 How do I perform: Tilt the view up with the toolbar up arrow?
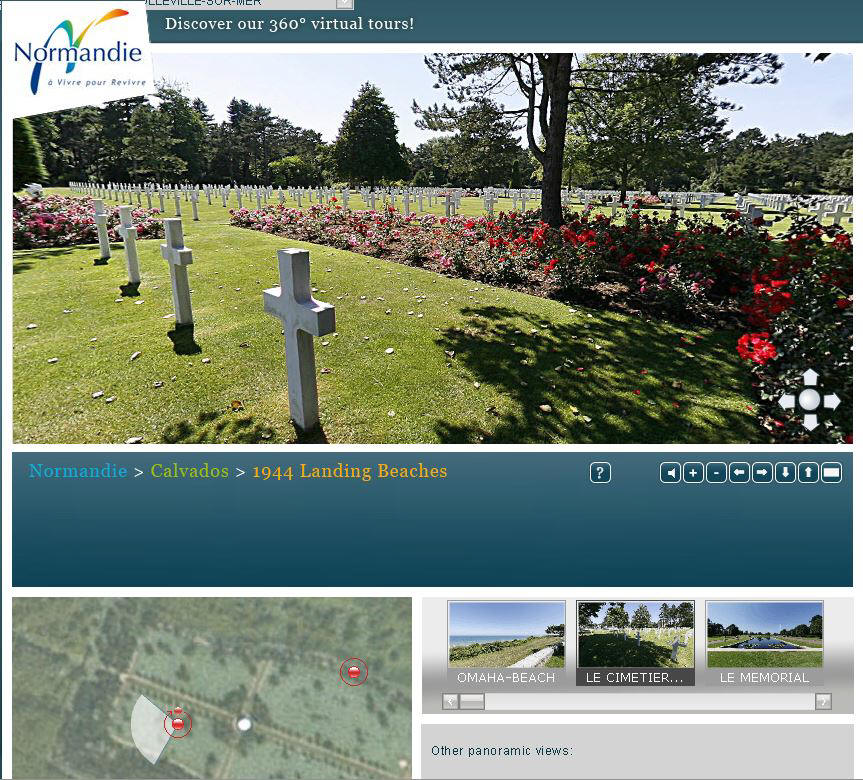(808, 472)
